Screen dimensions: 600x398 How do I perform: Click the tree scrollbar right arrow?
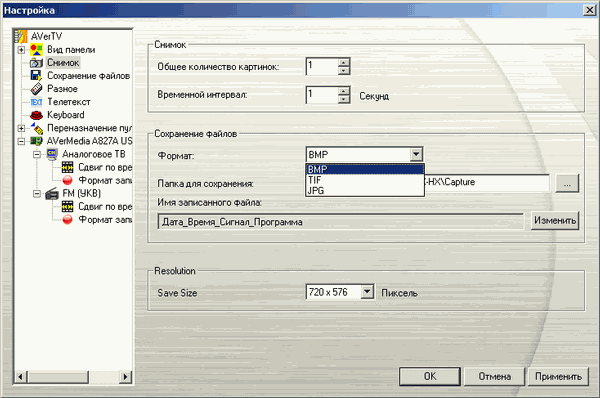125,377
